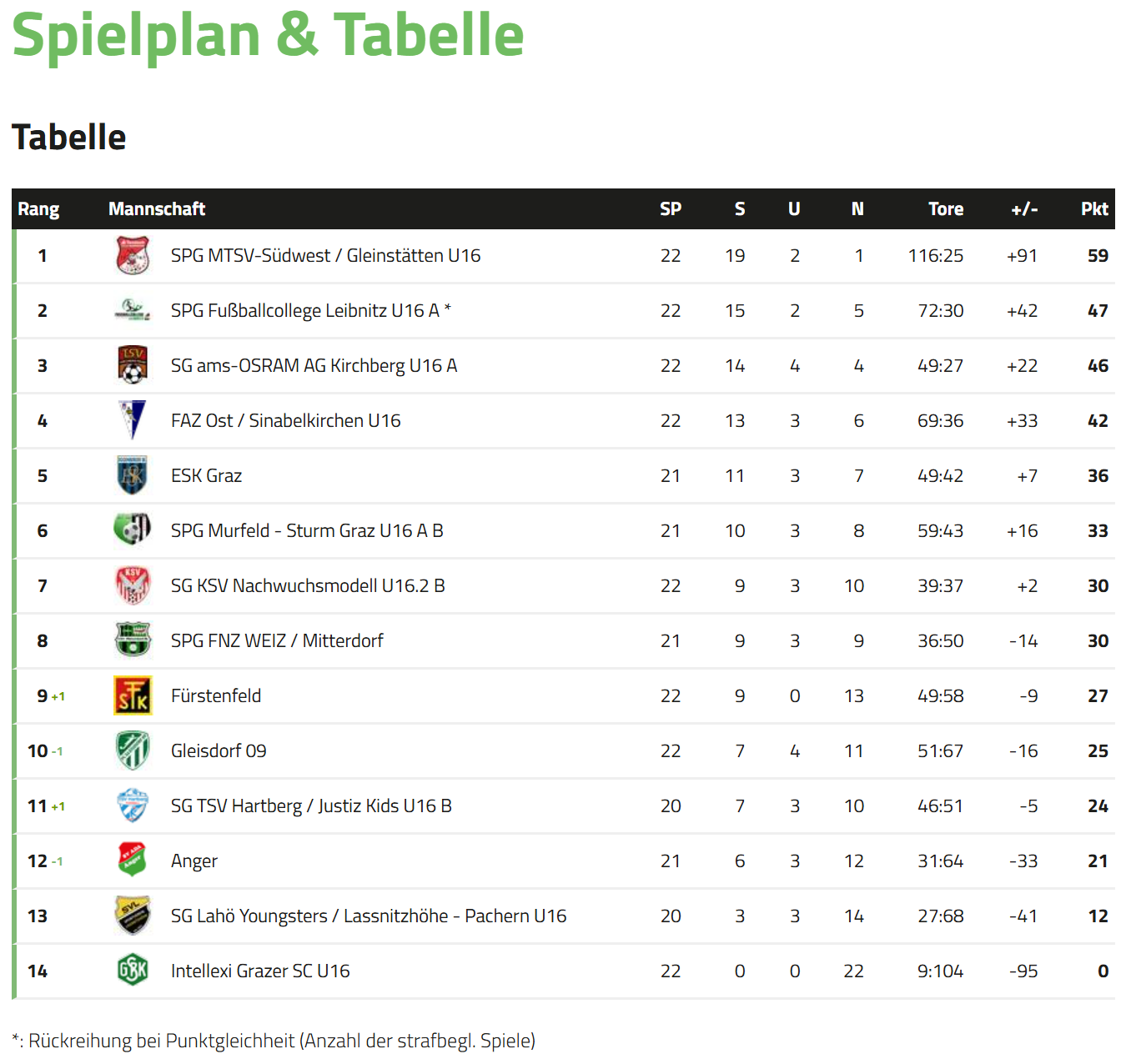The width and height of the screenshot is (1131, 1064).
Task: Select the Rang column header
Action: pyautogui.click(x=38, y=209)
